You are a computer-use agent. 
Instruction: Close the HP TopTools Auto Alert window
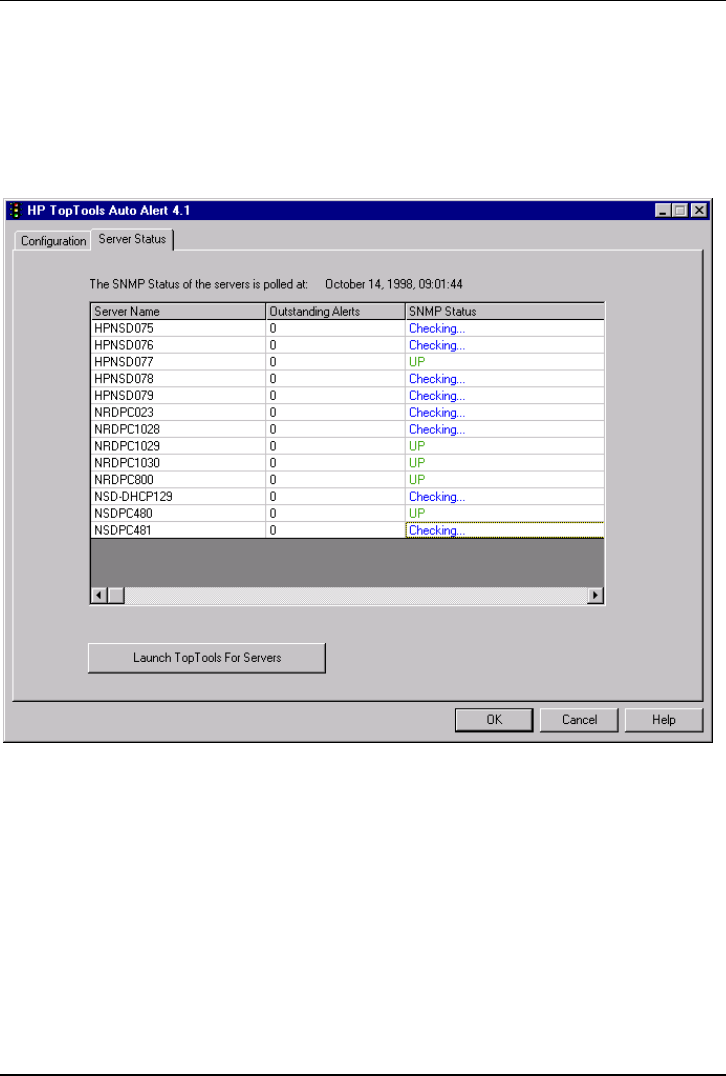coord(699,211)
